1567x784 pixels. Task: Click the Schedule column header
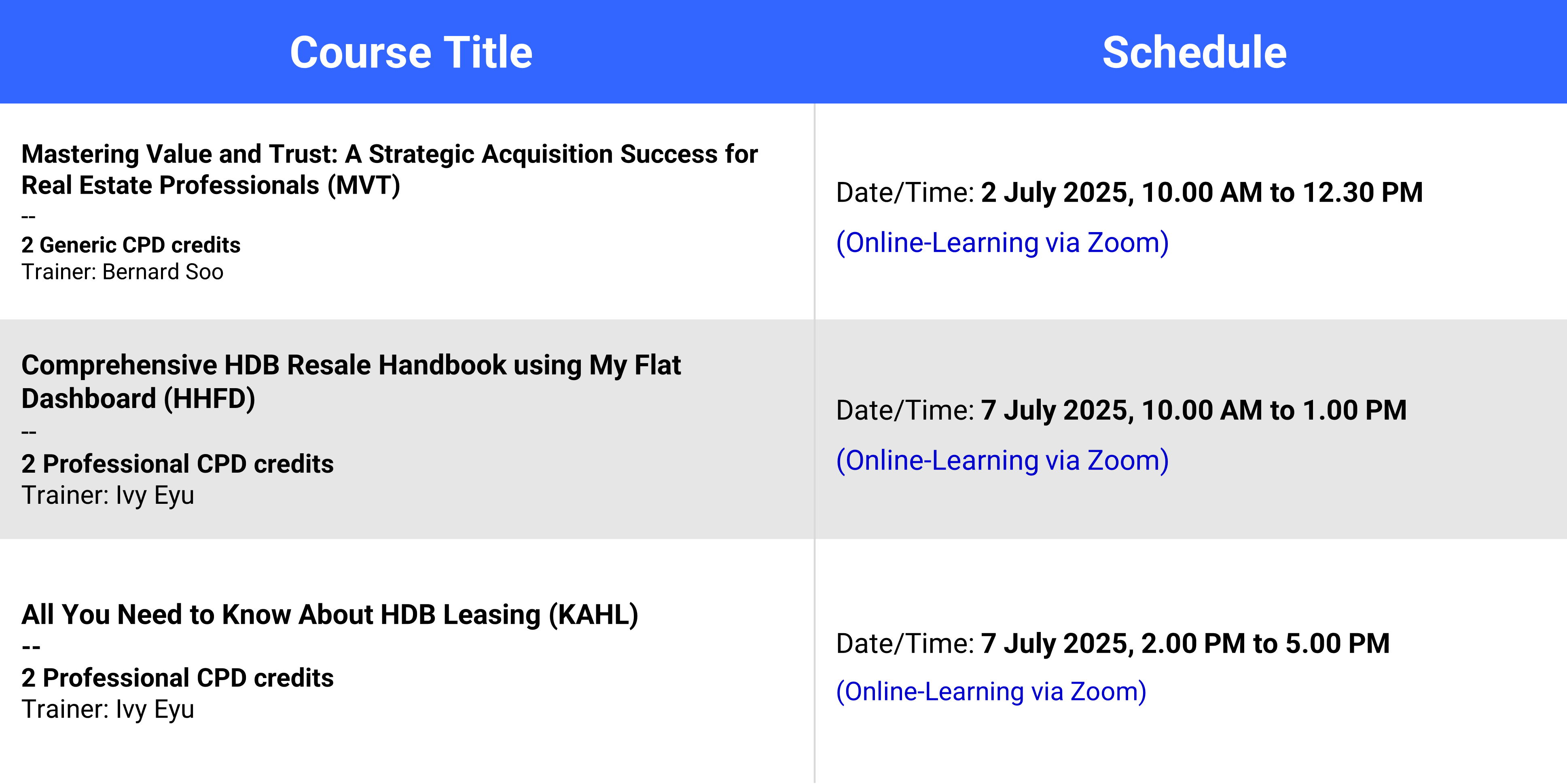coord(1194,52)
